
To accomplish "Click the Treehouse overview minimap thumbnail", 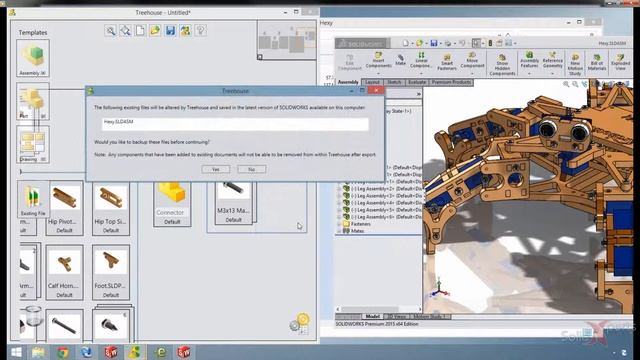I will tap(287, 40).
